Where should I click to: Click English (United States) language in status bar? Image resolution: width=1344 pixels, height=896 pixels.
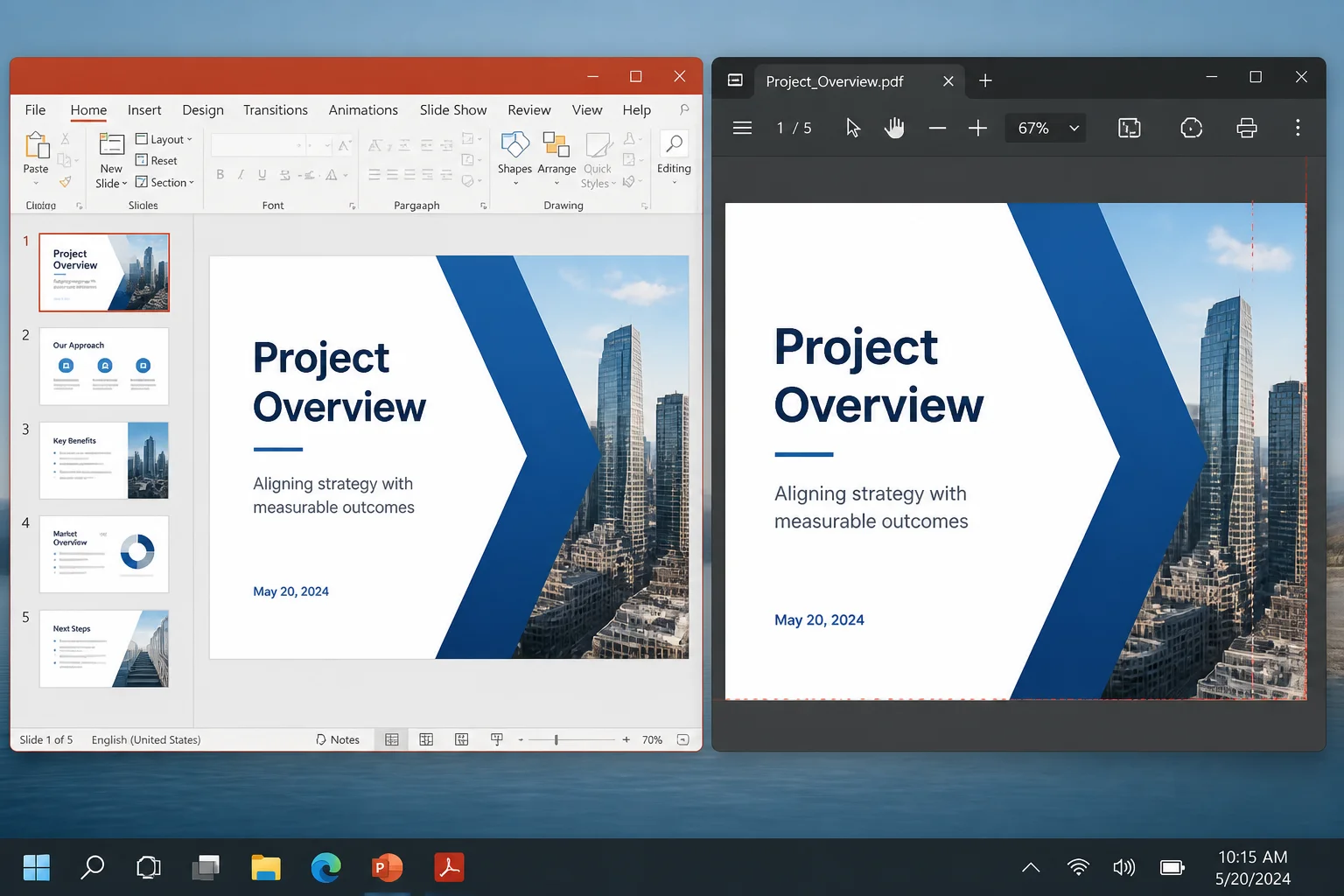[x=146, y=739]
